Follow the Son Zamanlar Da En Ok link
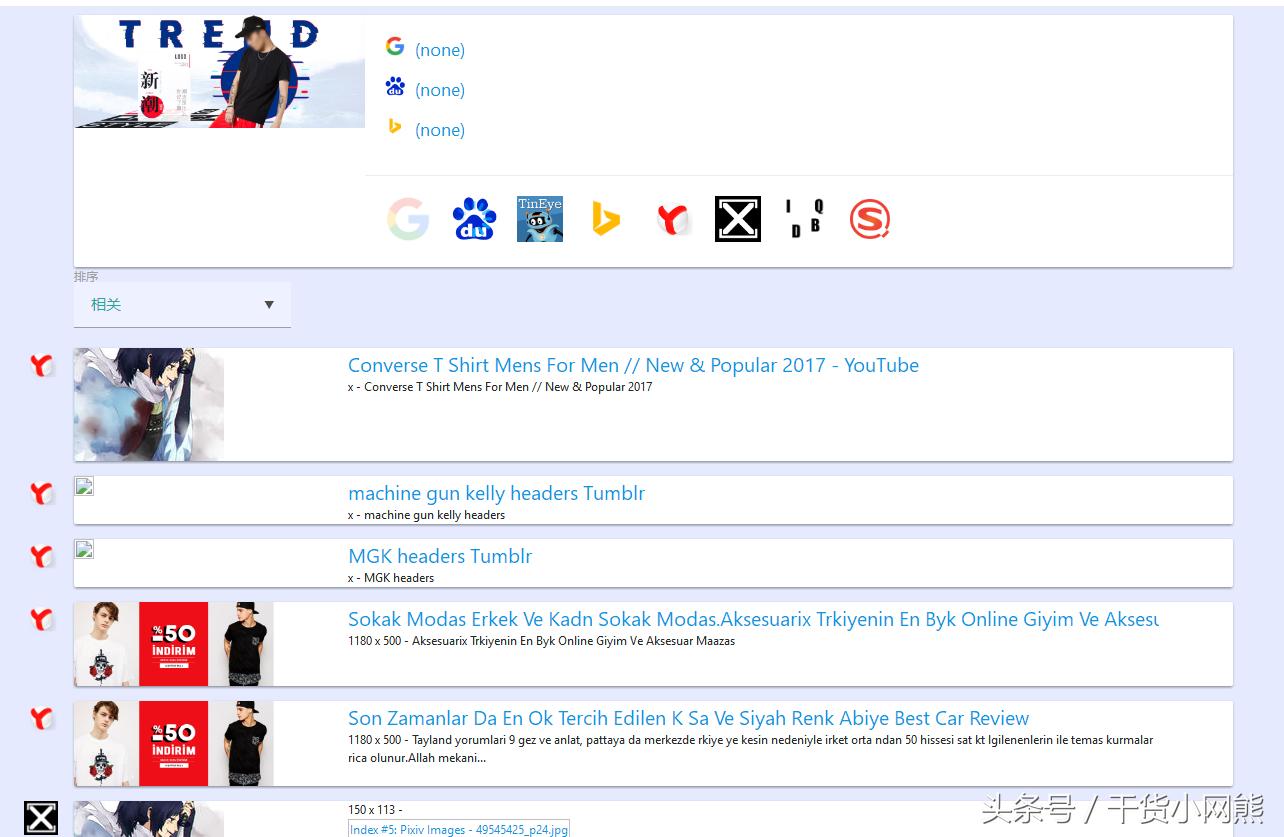 coord(688,718)
